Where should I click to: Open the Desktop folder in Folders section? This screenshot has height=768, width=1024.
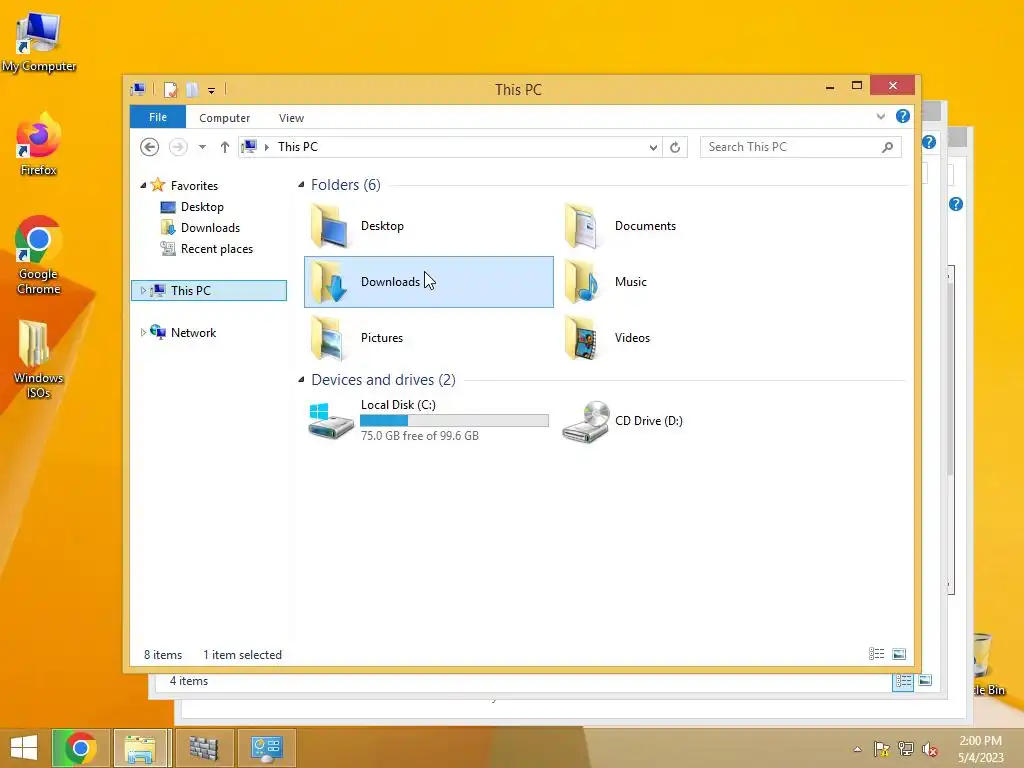tap(428, 226)
